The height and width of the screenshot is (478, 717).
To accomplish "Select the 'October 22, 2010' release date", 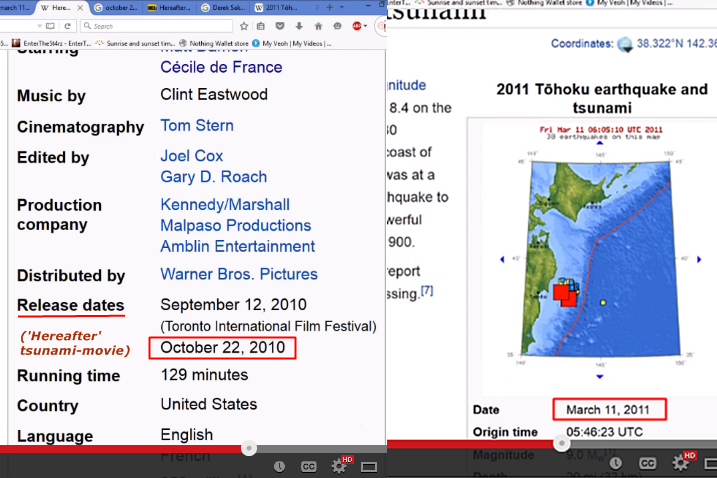I will tap(223, 348).
